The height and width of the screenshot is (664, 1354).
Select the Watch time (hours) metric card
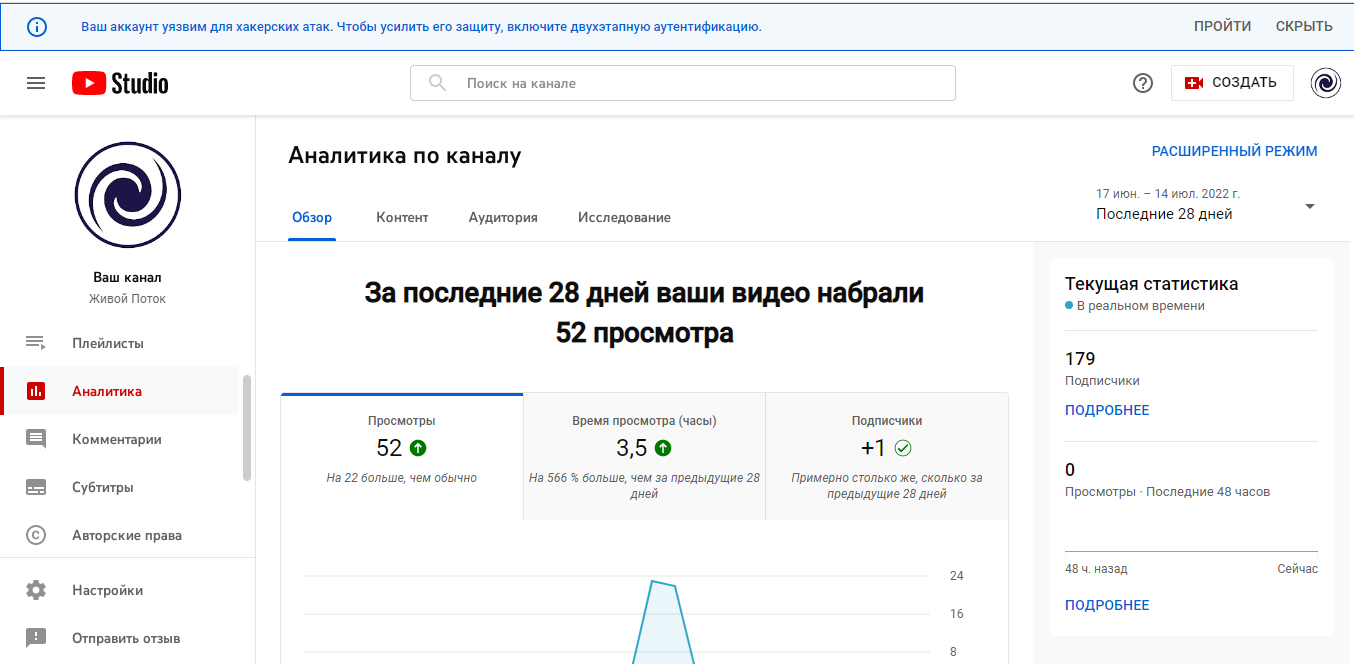click(x=644, y=456)
